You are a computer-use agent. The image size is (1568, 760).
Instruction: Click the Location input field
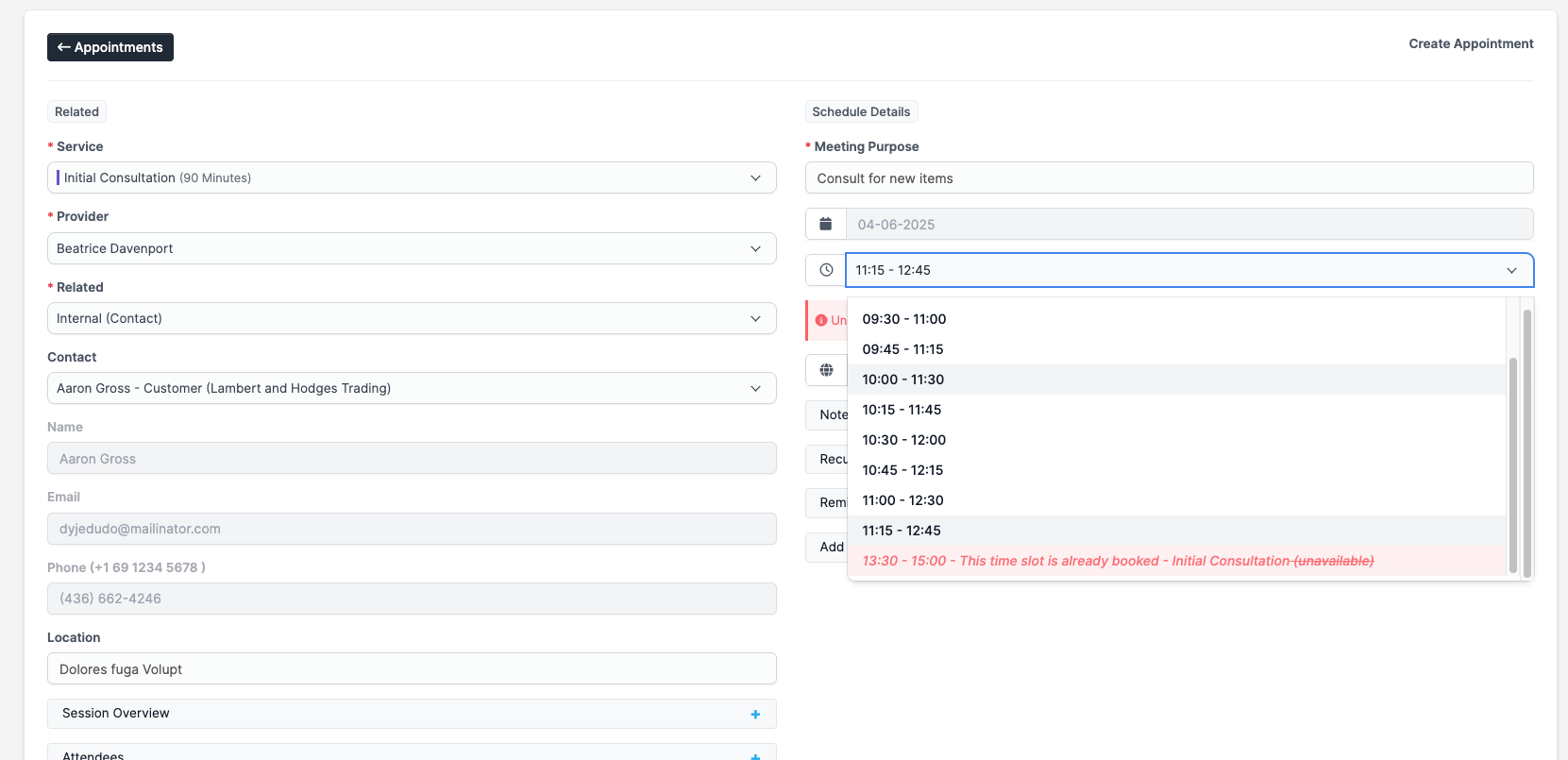(x=412, y=669)
